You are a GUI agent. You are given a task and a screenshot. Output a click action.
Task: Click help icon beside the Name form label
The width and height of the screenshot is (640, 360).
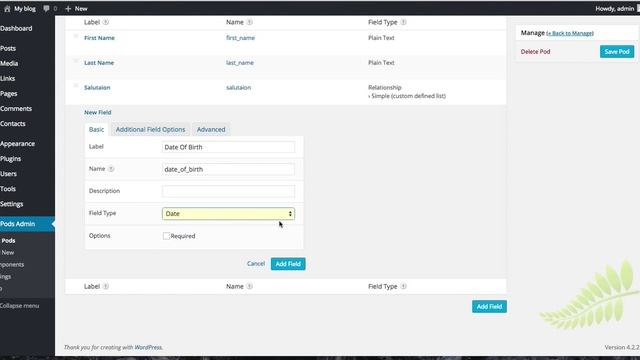tap(111, 169)
